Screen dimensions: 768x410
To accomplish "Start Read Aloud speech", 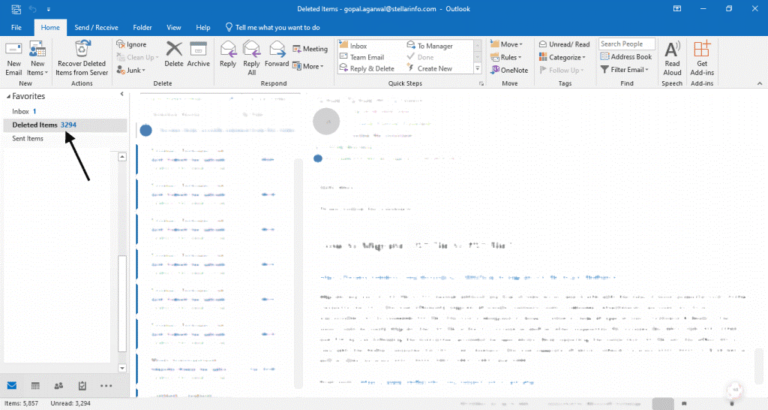I will click(x=672, y=58).
